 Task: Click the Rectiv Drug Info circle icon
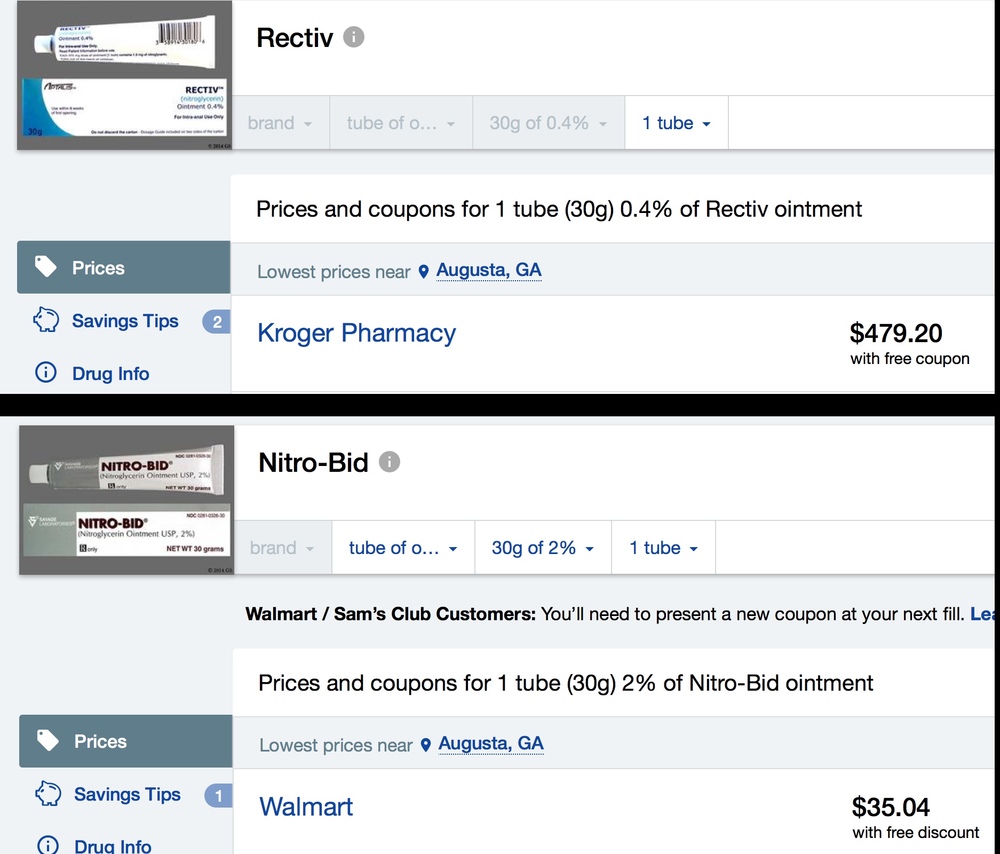click(46, 373)
